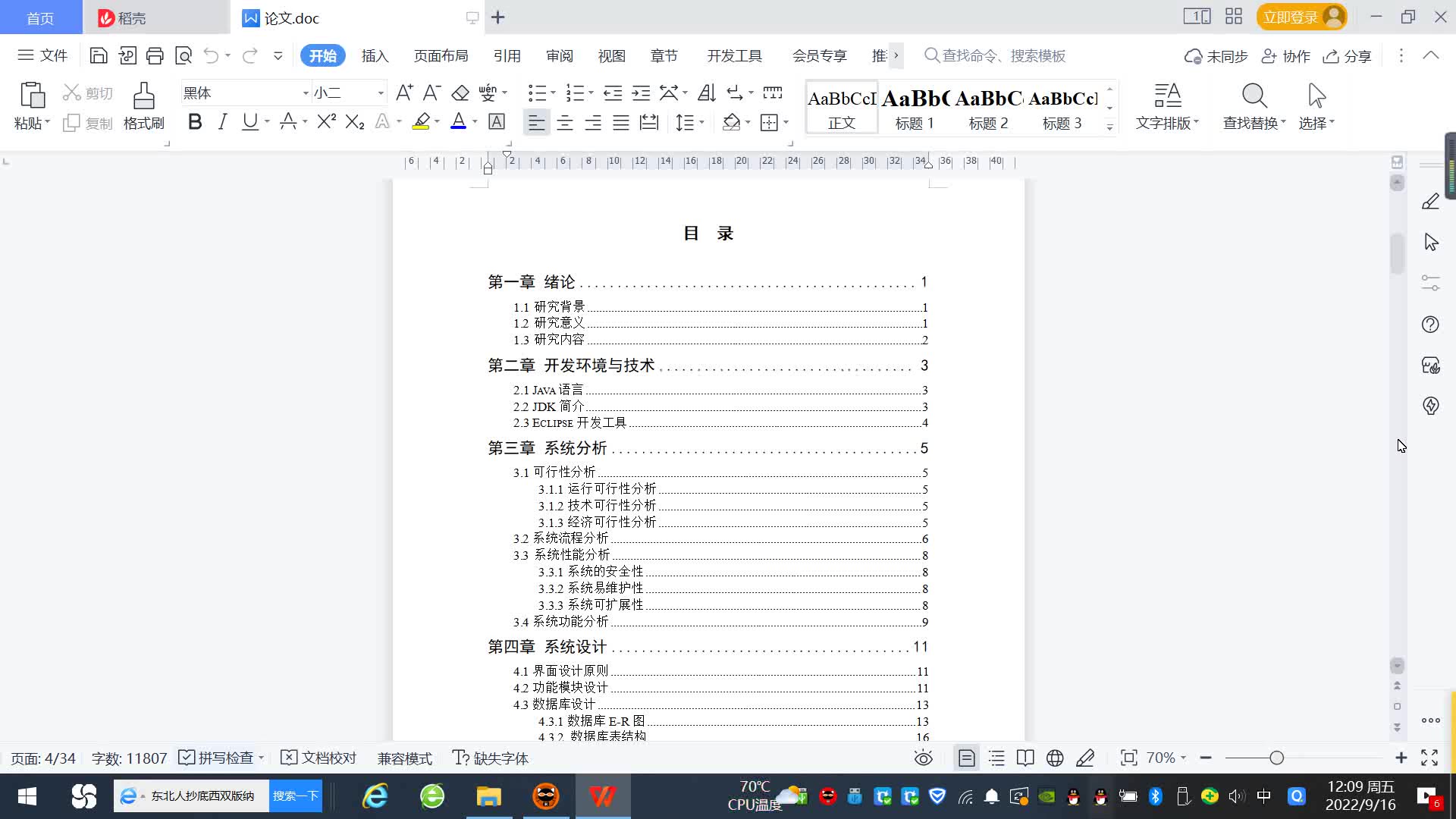Switch to web layout globe icon
This screenshot has height=819, width=1456.
1055,758
